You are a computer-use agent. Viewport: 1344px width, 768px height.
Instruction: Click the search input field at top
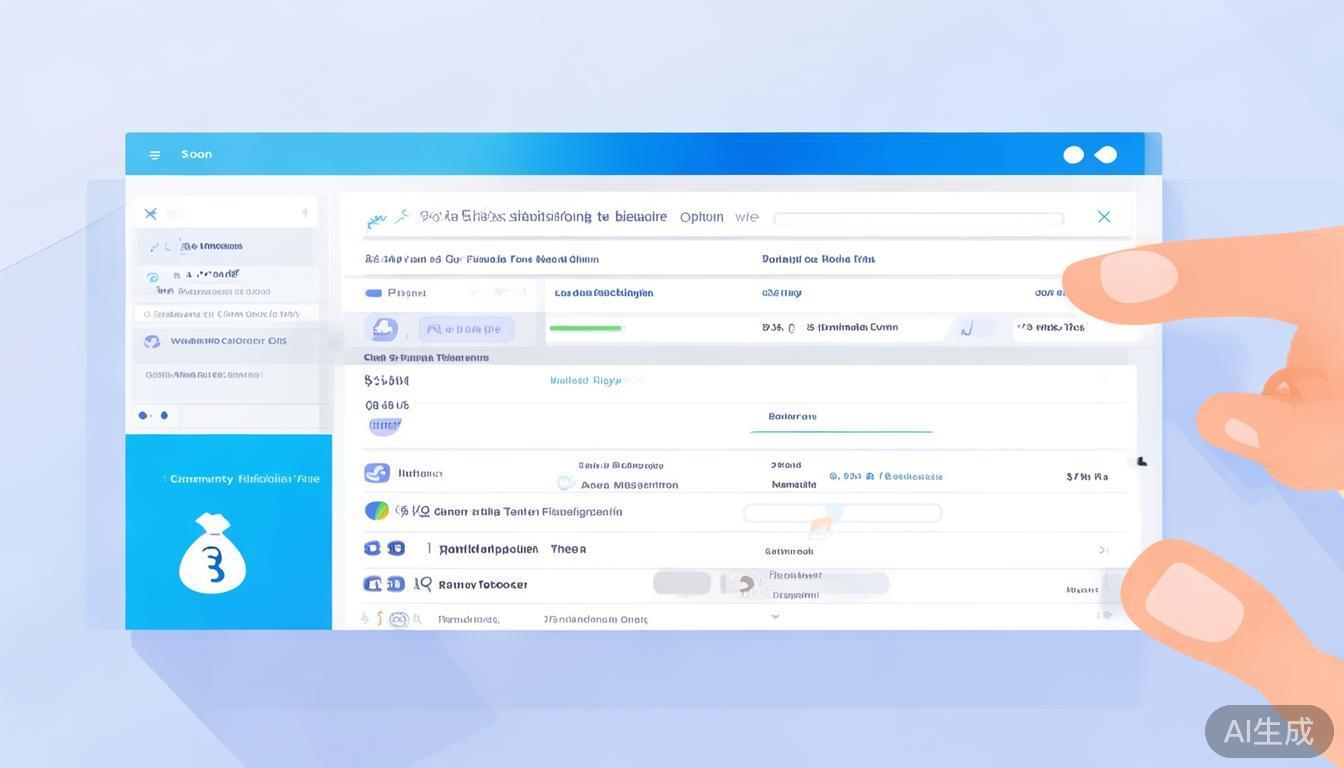click(x=918, y=218)
